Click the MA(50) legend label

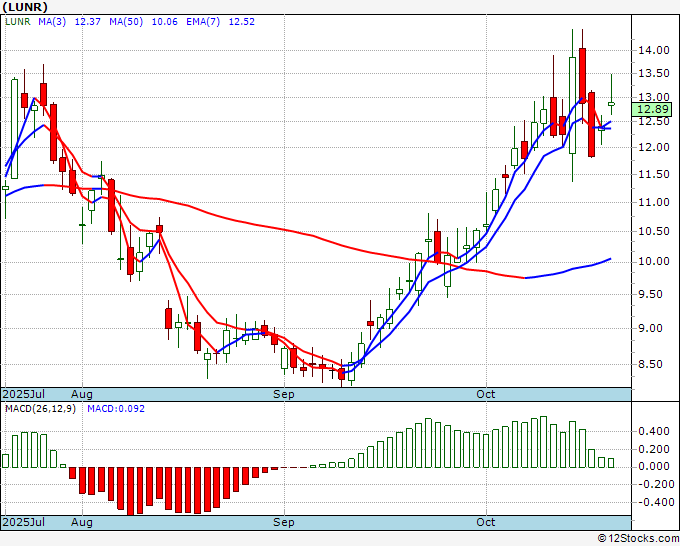(x=126, y=22)
